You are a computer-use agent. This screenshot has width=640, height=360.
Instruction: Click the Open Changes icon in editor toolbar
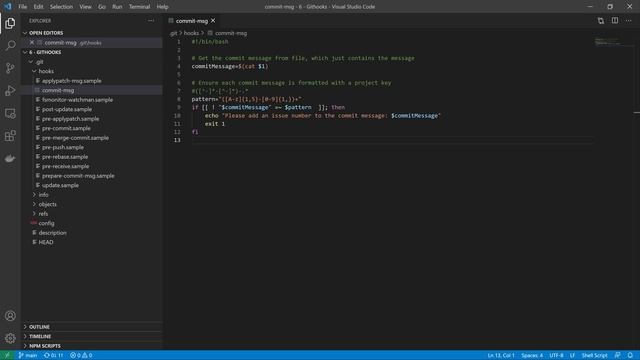tap(601, 20)
